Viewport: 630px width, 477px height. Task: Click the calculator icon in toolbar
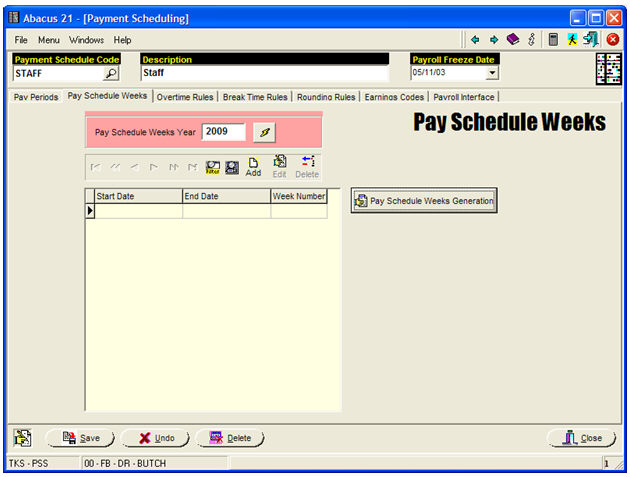[552, 40]
